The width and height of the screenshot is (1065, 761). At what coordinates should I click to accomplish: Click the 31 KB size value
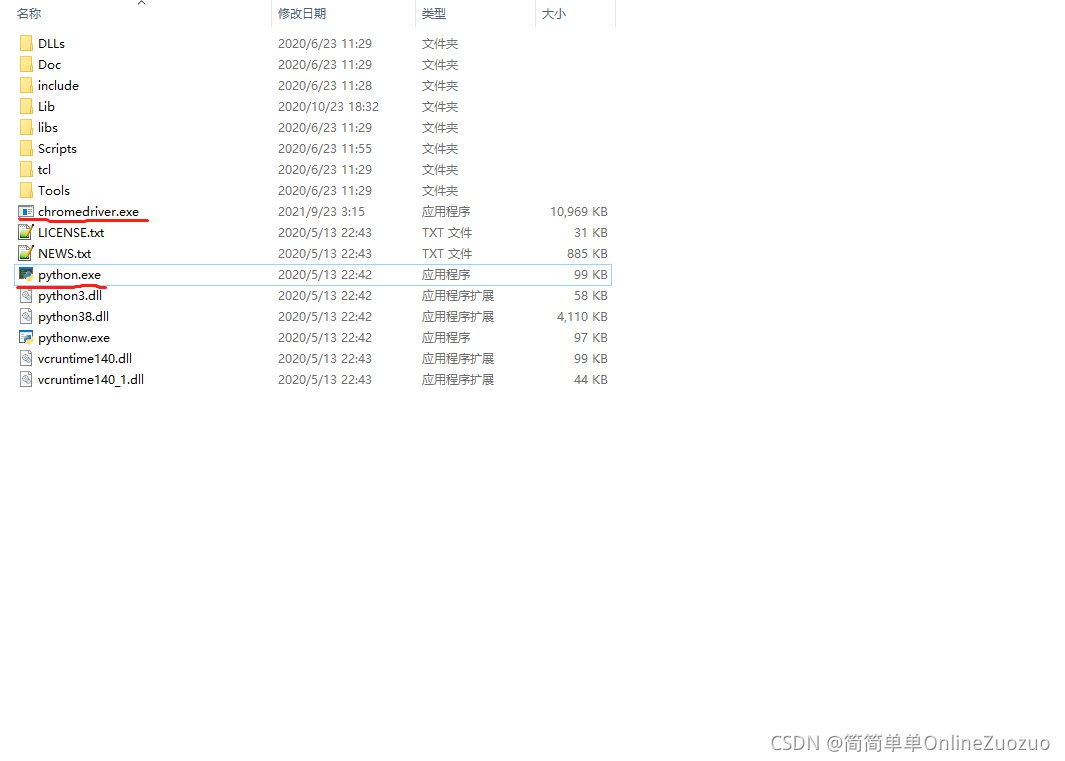591,233
